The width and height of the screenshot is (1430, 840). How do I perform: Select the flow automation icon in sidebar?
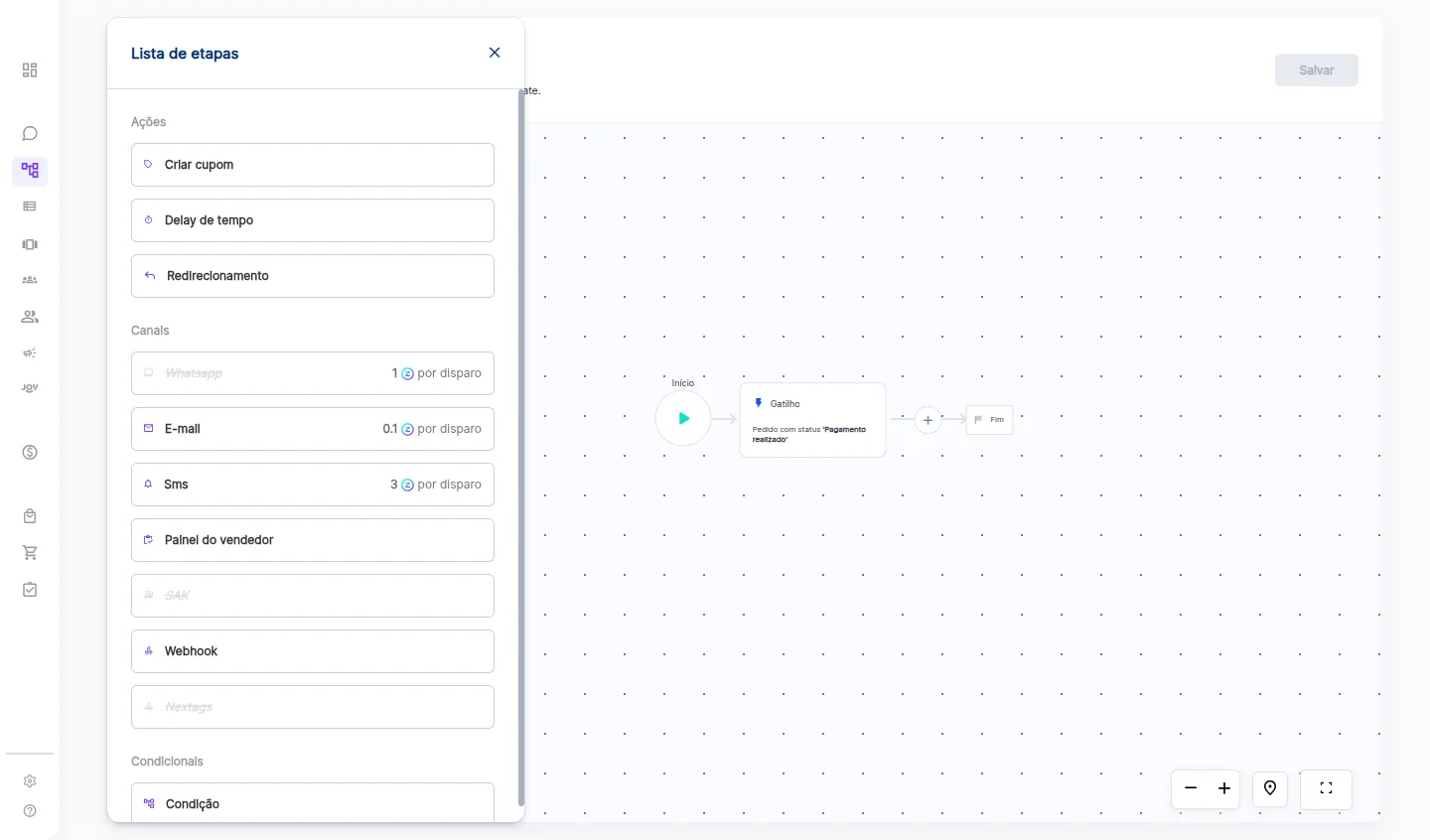pos(30,170)
